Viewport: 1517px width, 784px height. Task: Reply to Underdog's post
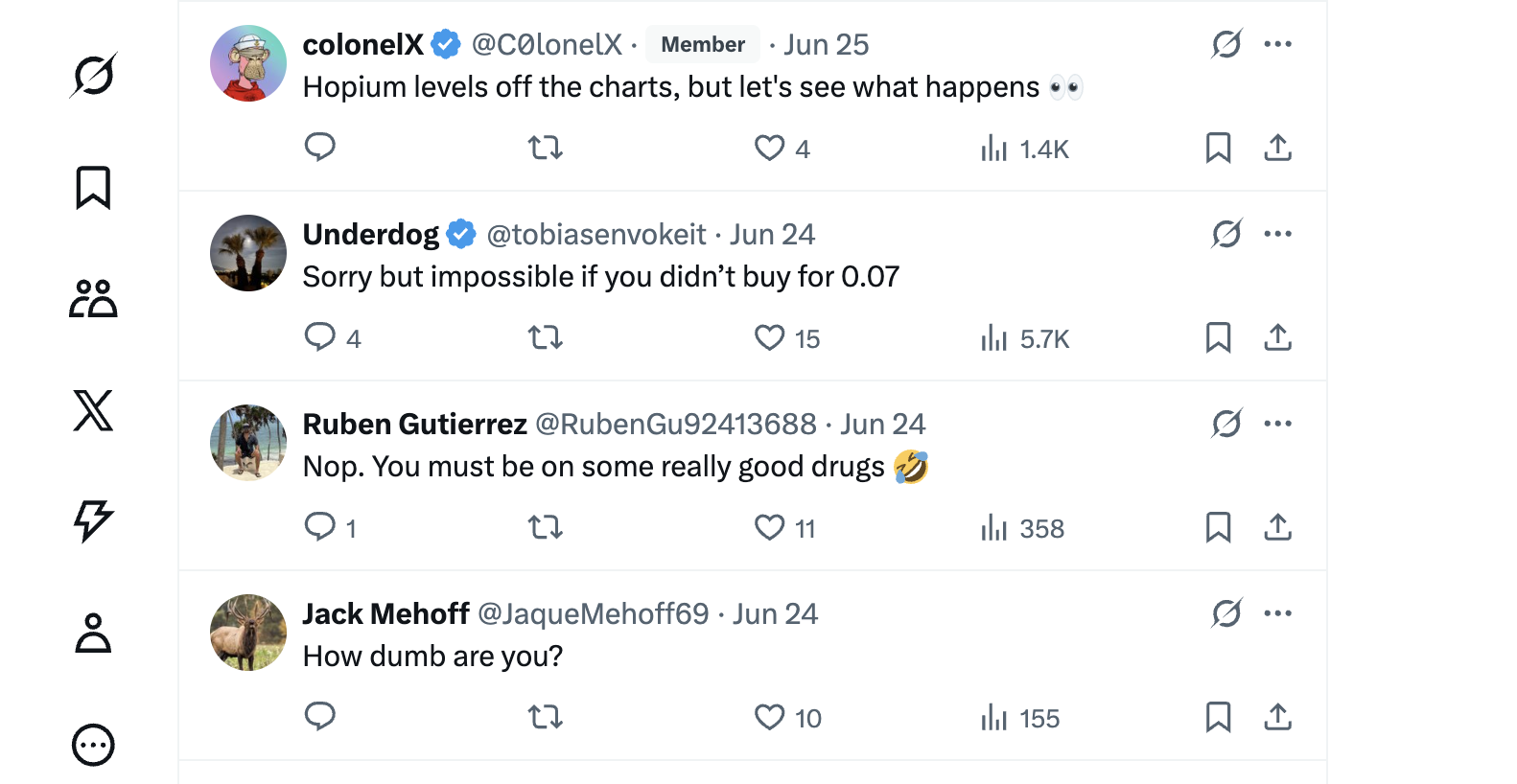pyautogui.click(x=319, y=337)
